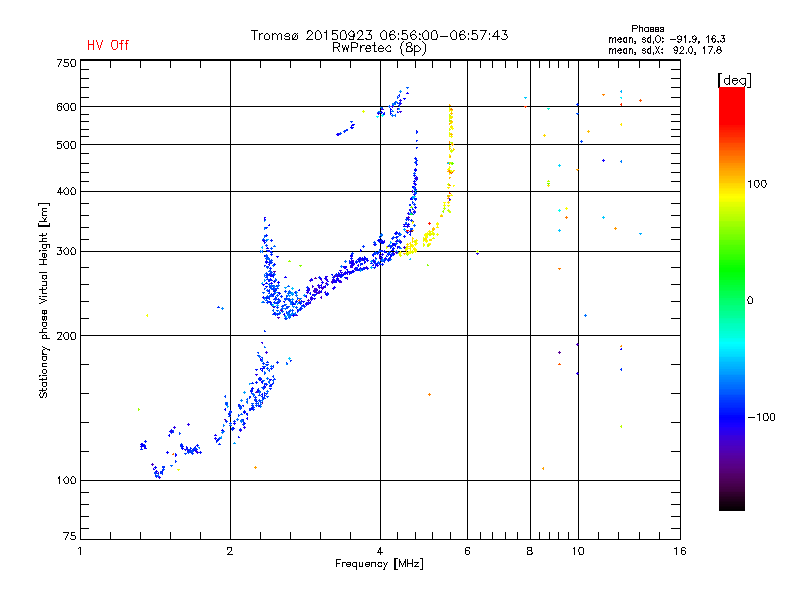Screen dimensions: 800x600
Task: Click the x-axis label "16"
Action: pos(680,551)
